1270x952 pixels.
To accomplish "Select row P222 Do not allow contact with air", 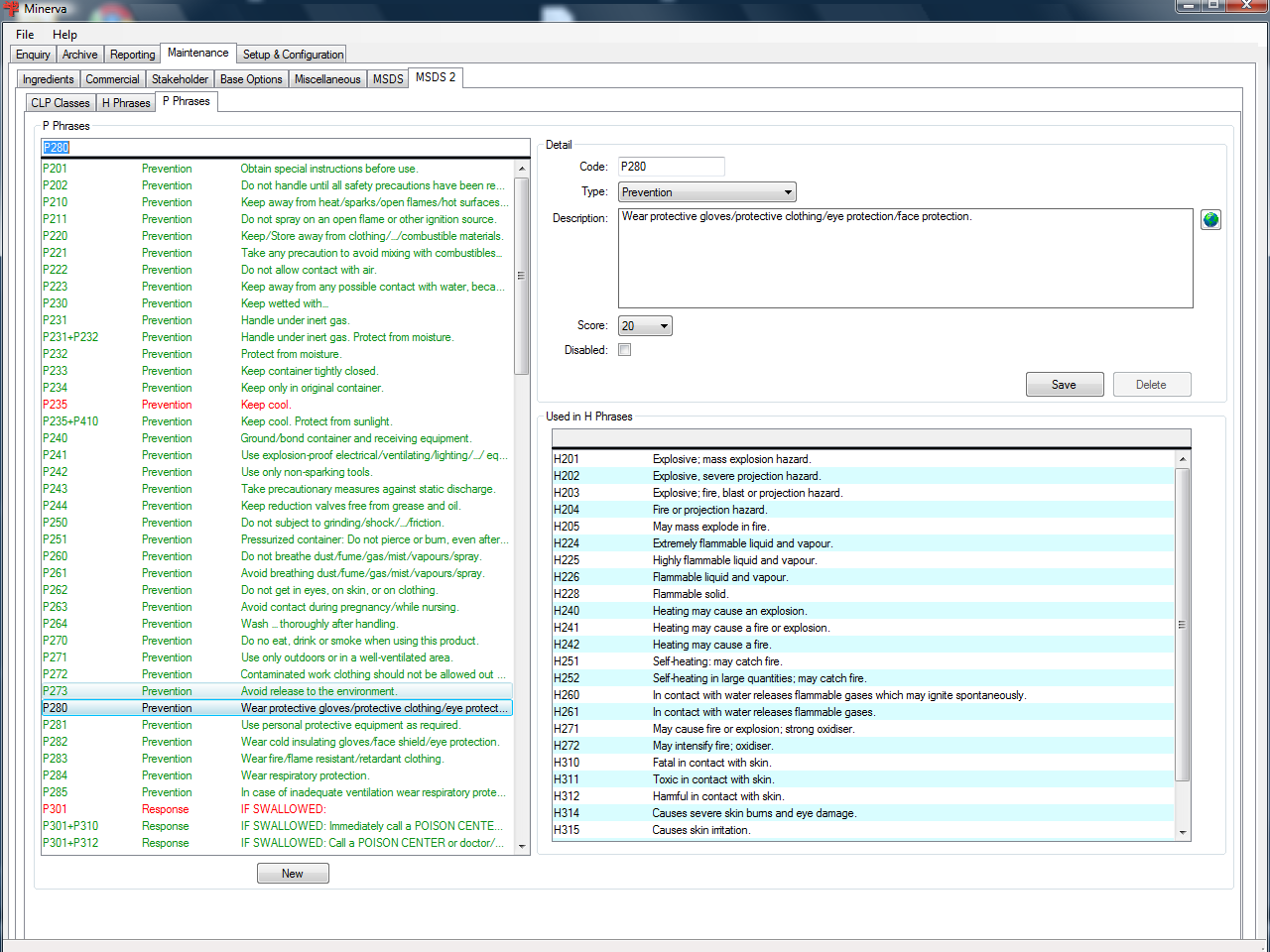I will point(276,270).
